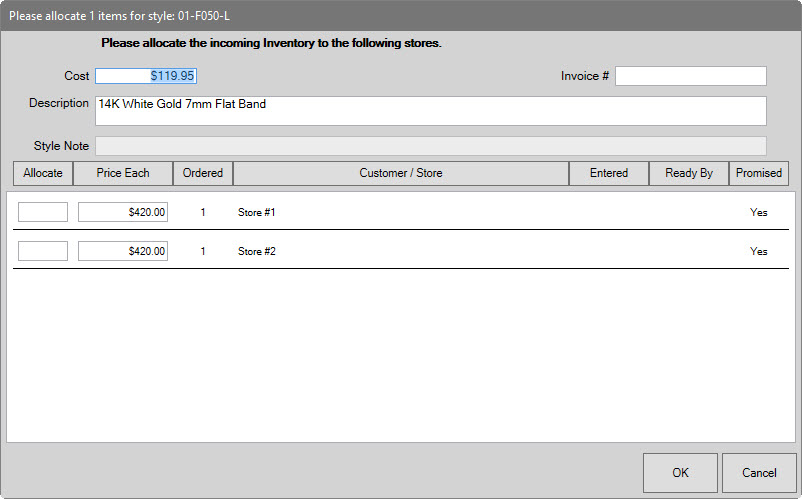
Task: Click the Store #1 Price Each field
Action: click(123, 212)
